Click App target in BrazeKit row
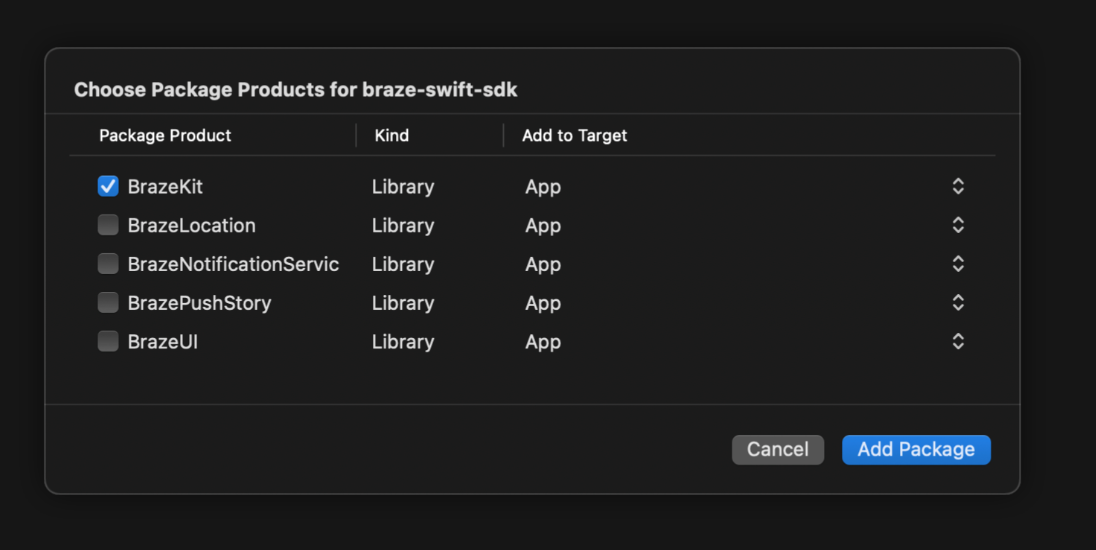 pos(543,187)
